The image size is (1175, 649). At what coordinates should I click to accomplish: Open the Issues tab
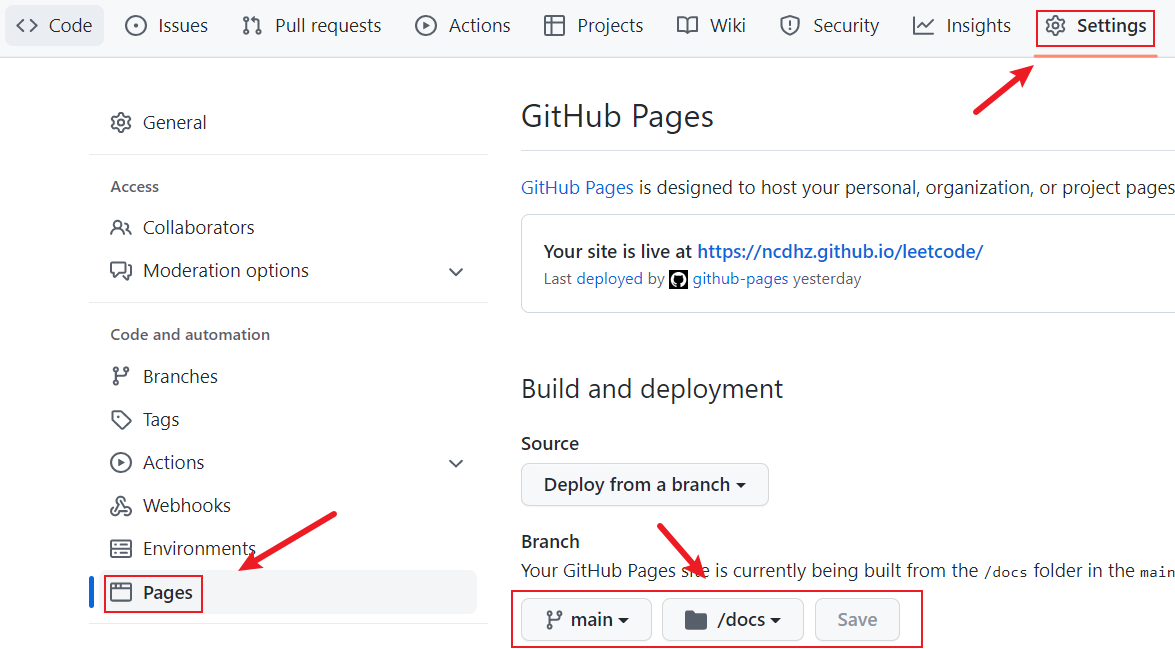tap(166, 25)
